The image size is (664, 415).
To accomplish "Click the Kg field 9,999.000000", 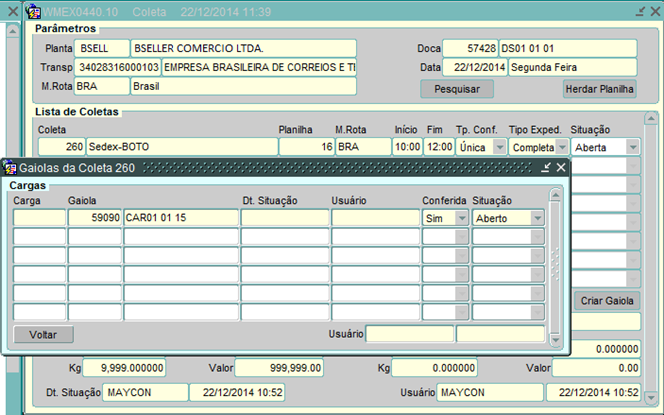I will coord(124,368).
